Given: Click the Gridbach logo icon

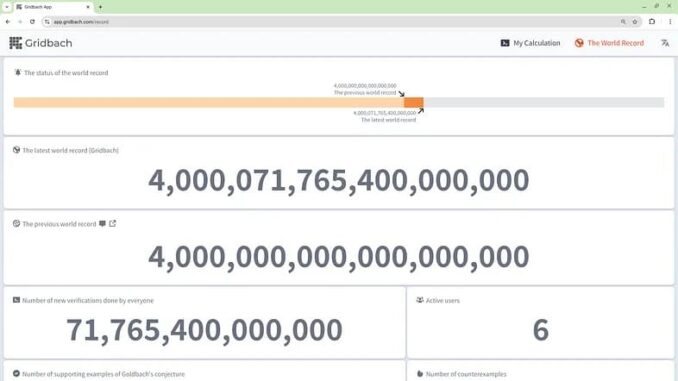Looking at the screenshot, I should 16,43.
